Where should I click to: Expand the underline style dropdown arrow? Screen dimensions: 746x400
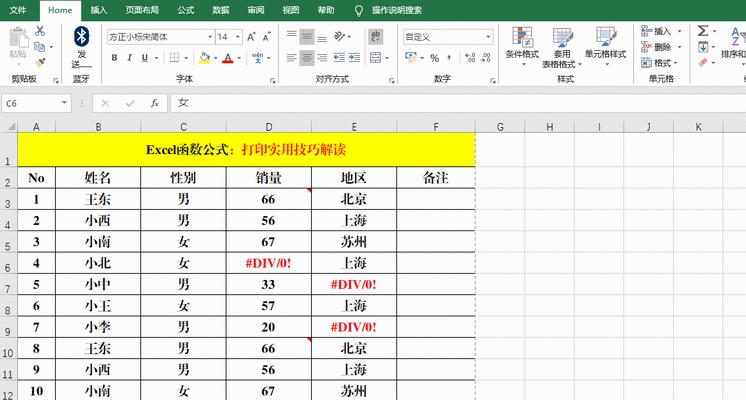point(156,59)
